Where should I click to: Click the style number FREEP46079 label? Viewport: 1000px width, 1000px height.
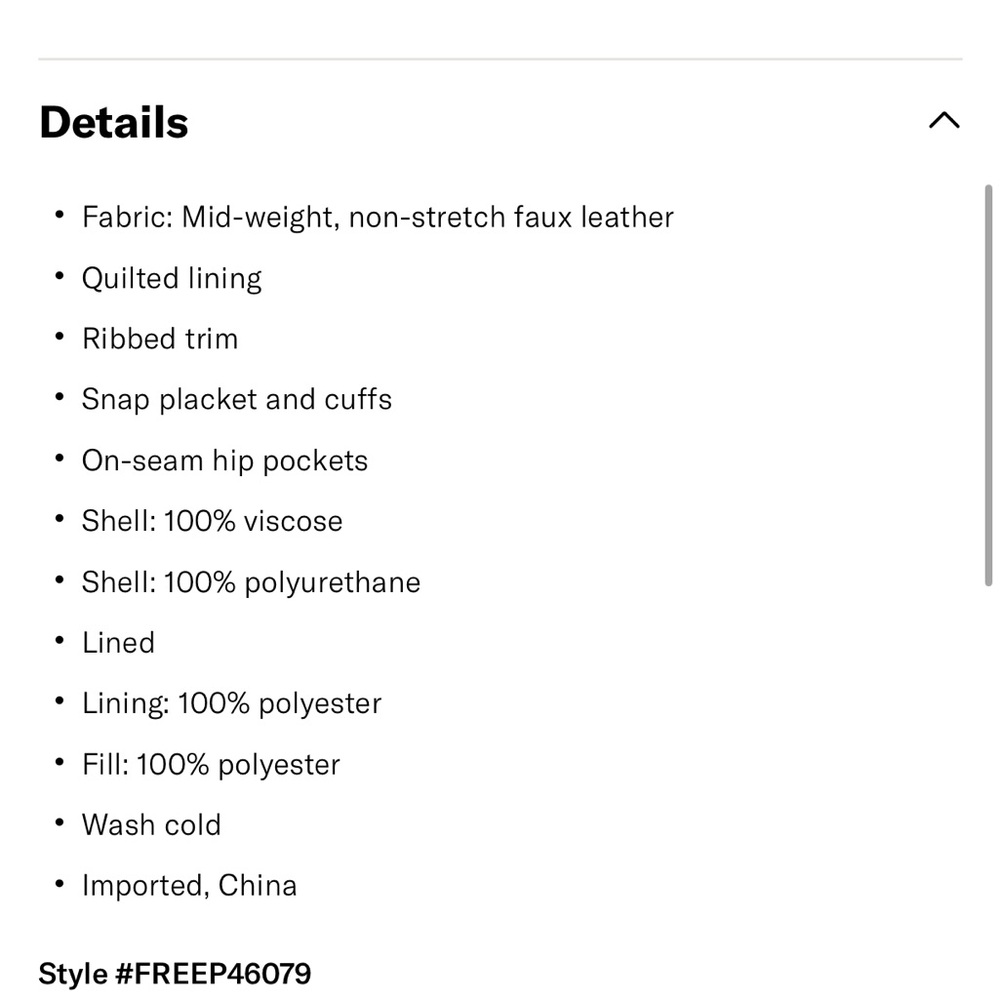point(174,973)
